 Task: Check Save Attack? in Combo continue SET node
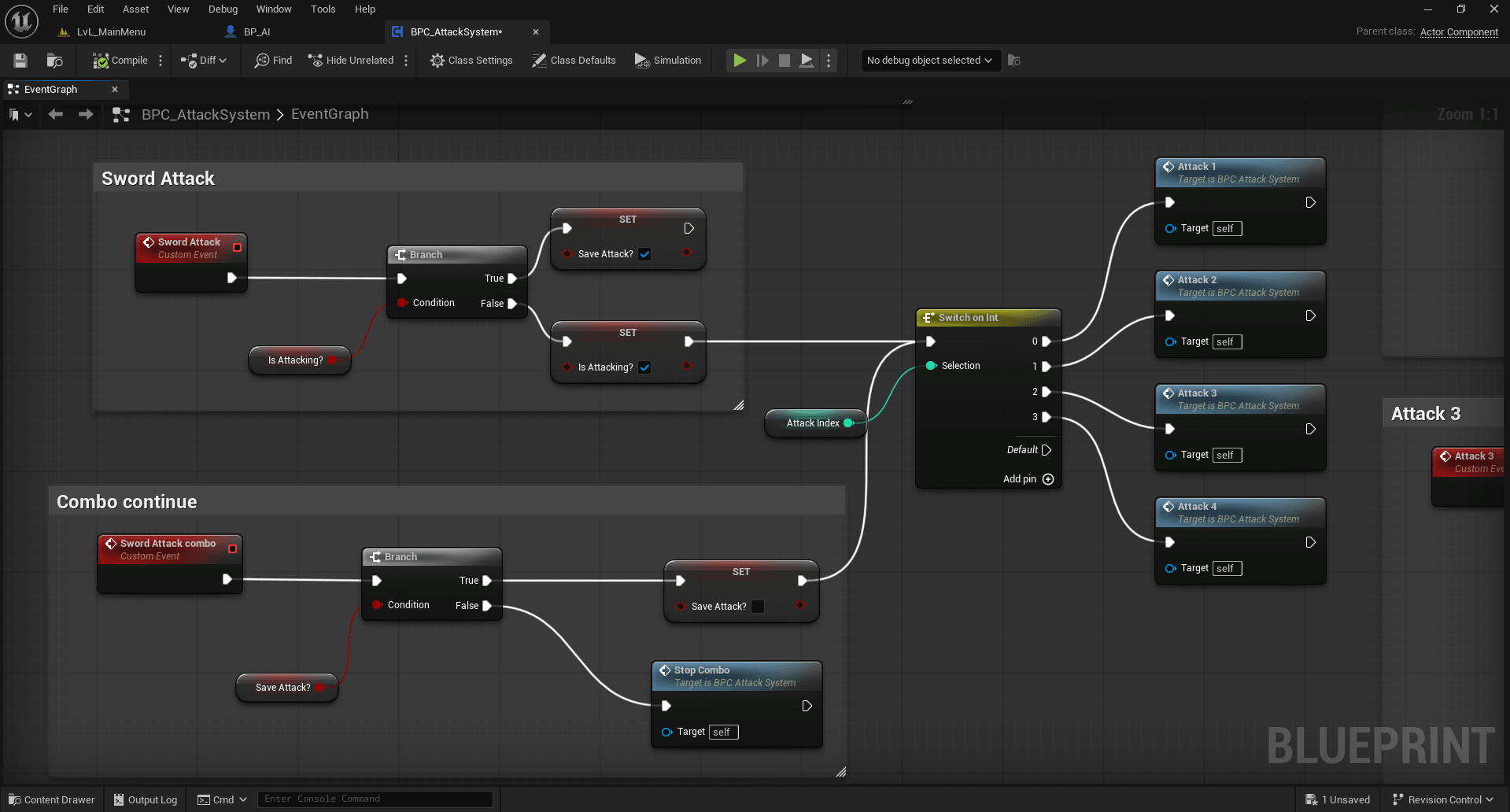click(x=758, y=607)
